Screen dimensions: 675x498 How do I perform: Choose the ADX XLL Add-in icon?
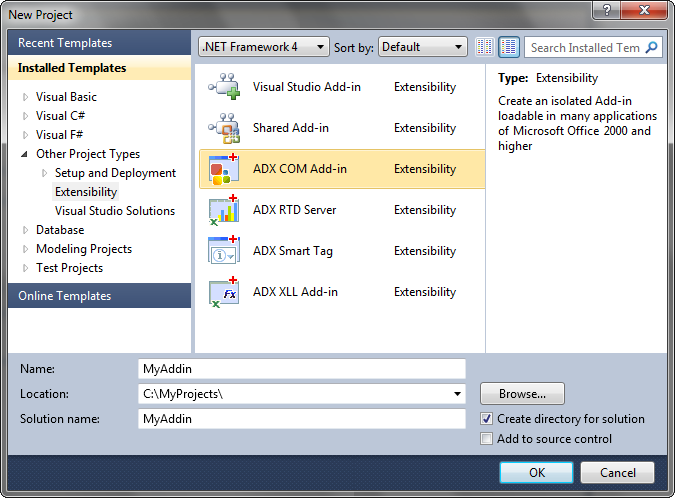click(x=224, y=292)
